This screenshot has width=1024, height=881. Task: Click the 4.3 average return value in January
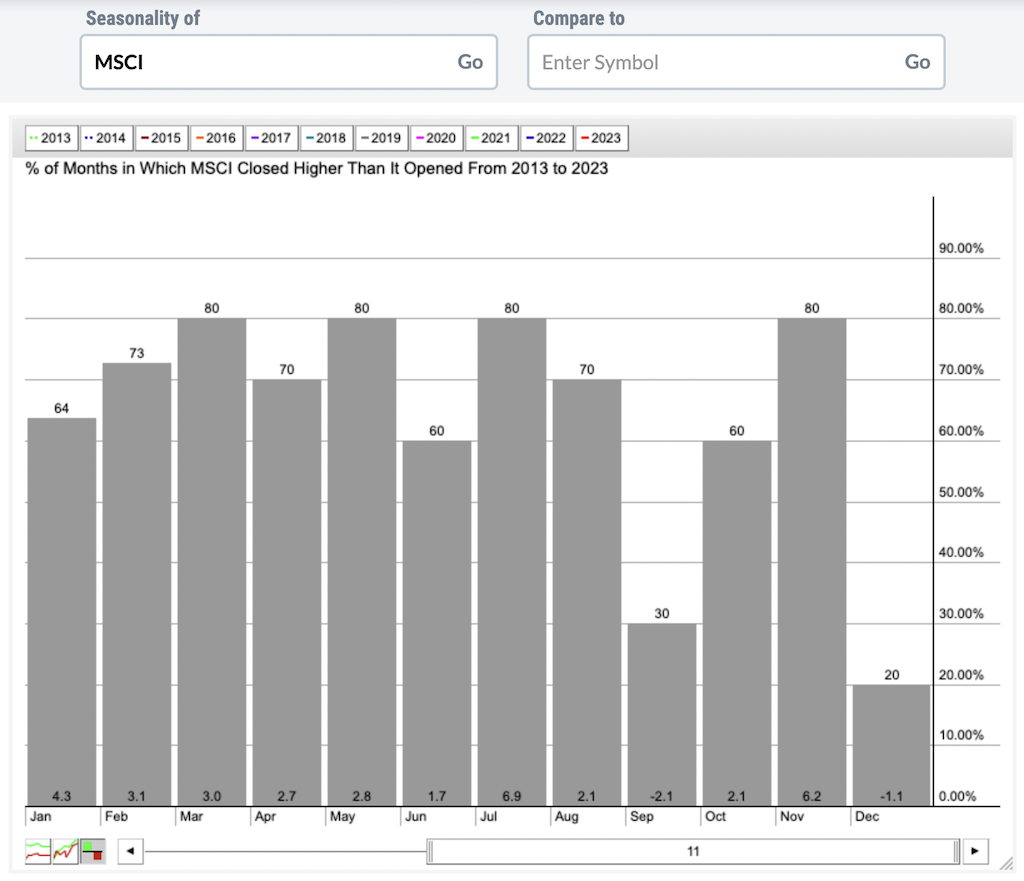(61, 796)
